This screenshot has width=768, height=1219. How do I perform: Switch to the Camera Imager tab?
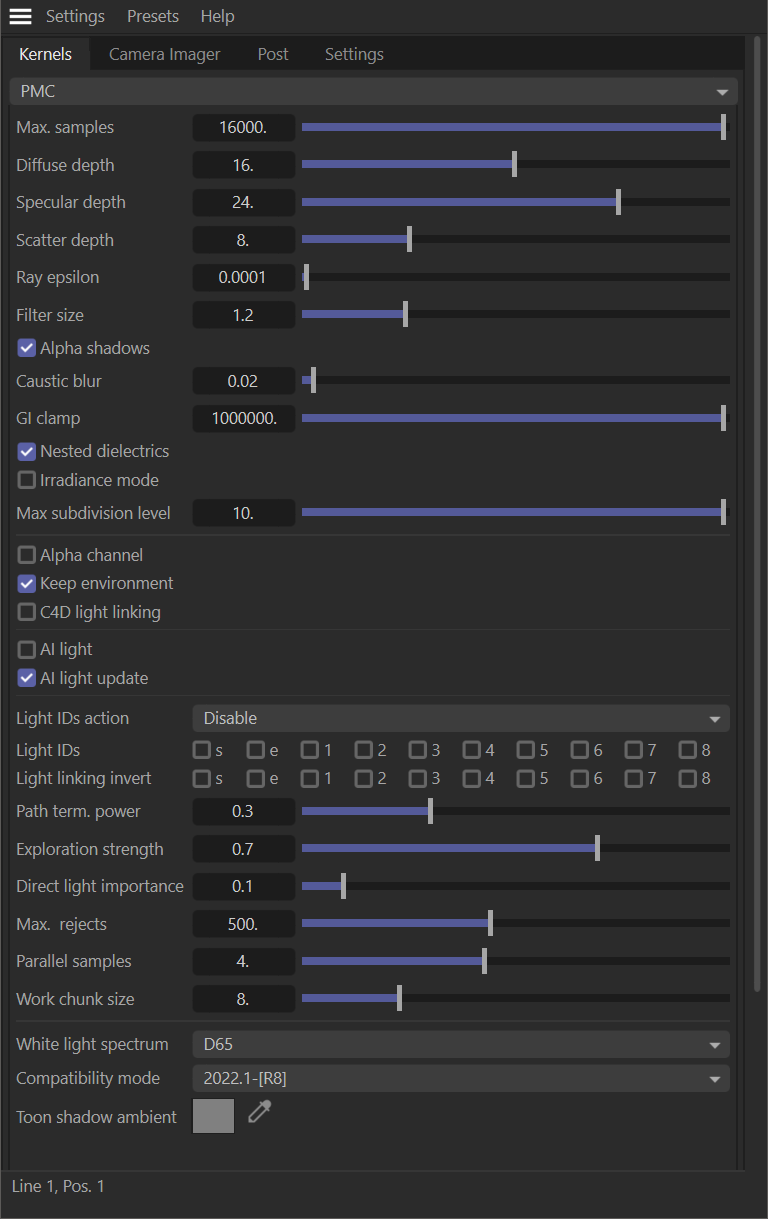click(164, 54)
